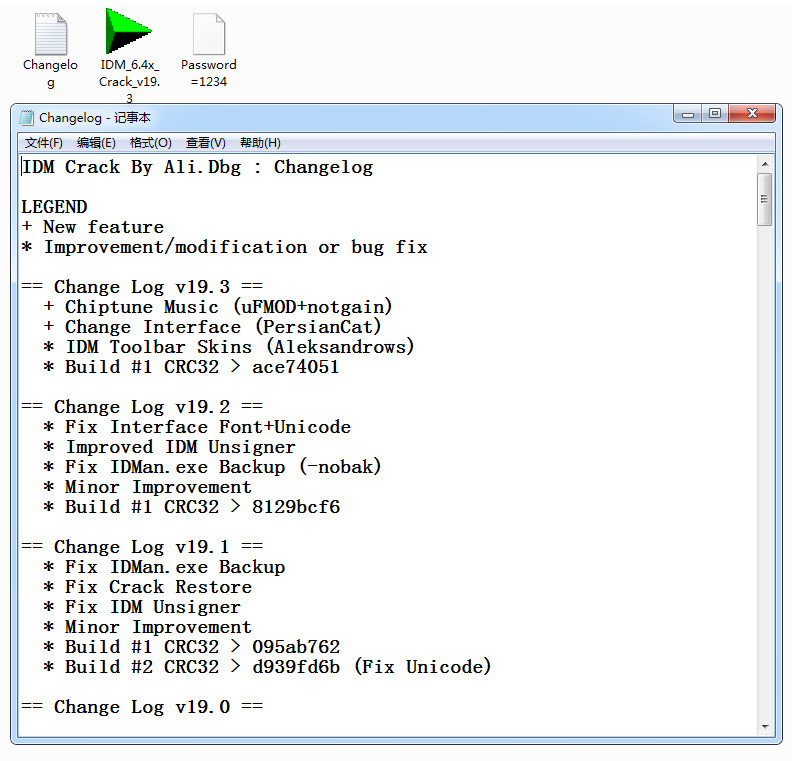Close the Changelog Notepad window

pyautogui.click(x=752, y=114)
